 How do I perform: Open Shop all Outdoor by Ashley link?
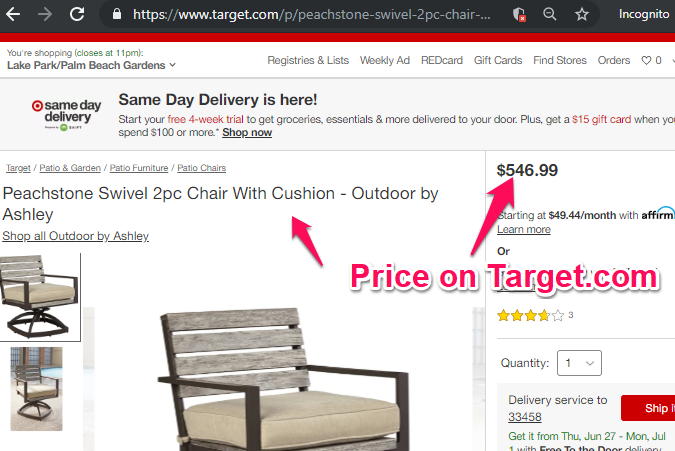coord(75,236)
